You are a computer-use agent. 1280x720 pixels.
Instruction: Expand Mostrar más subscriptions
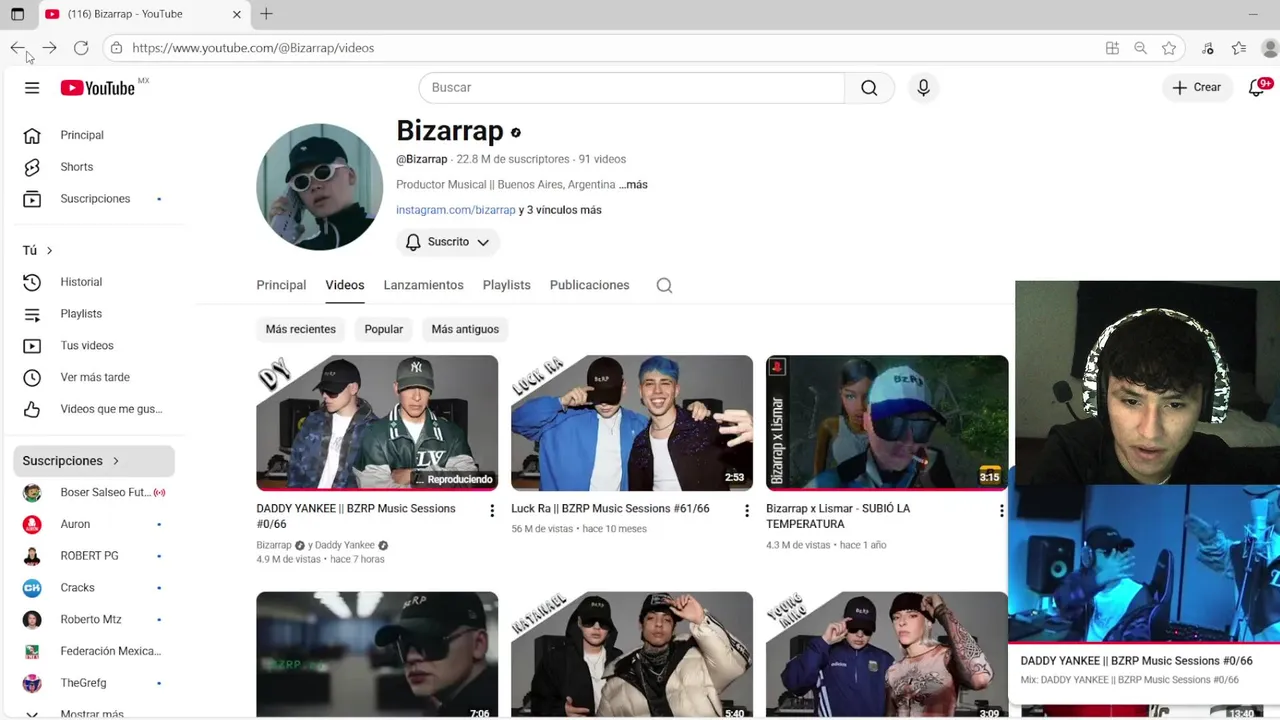[92, 714]
